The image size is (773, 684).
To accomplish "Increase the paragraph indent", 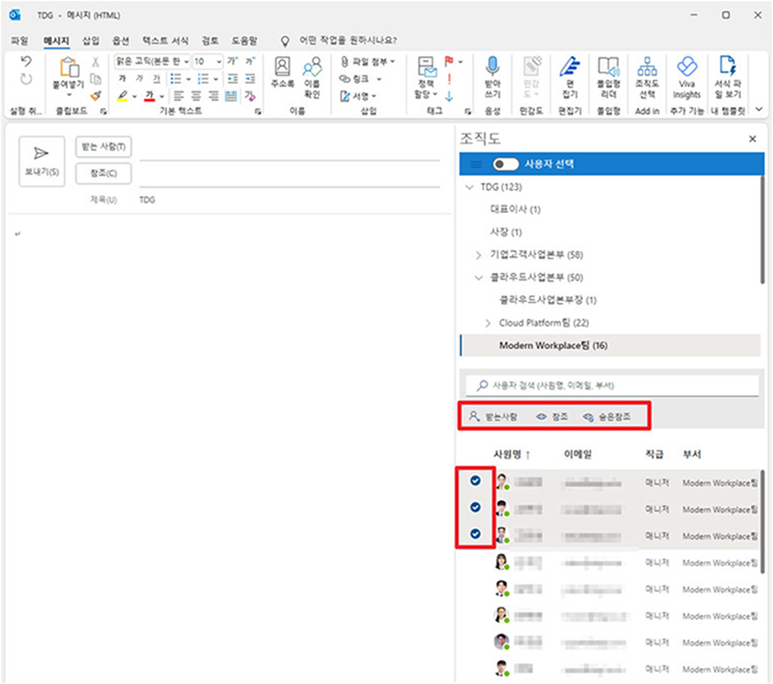I will [250, 78].
